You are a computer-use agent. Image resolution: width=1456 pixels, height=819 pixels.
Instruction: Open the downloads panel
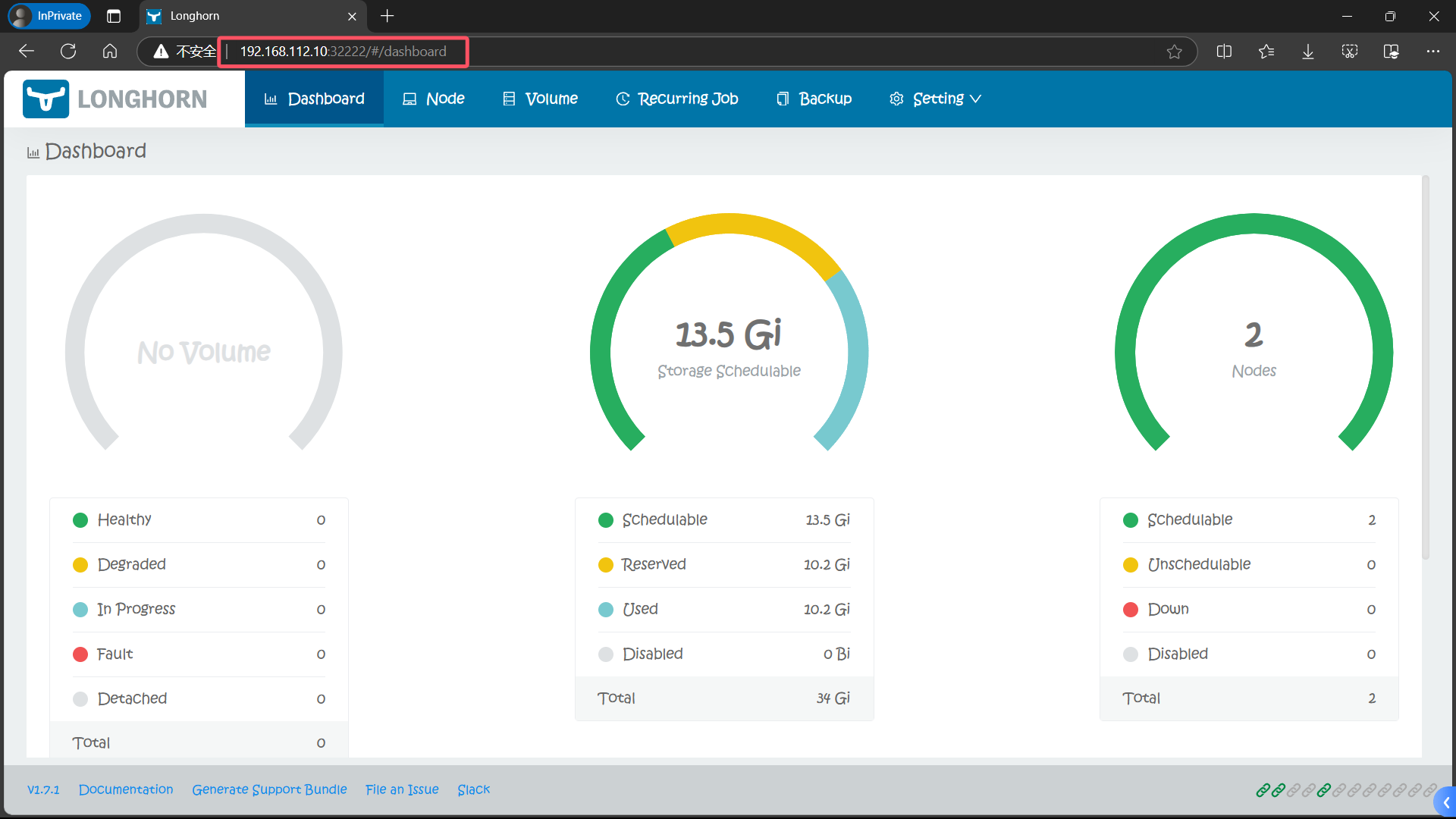pos(1308,52)
